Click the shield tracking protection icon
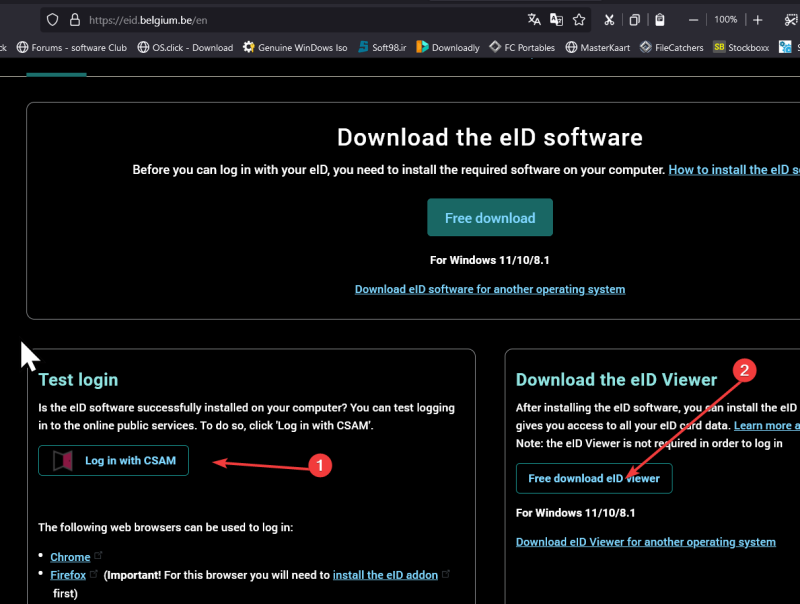 tap(53, 19)
